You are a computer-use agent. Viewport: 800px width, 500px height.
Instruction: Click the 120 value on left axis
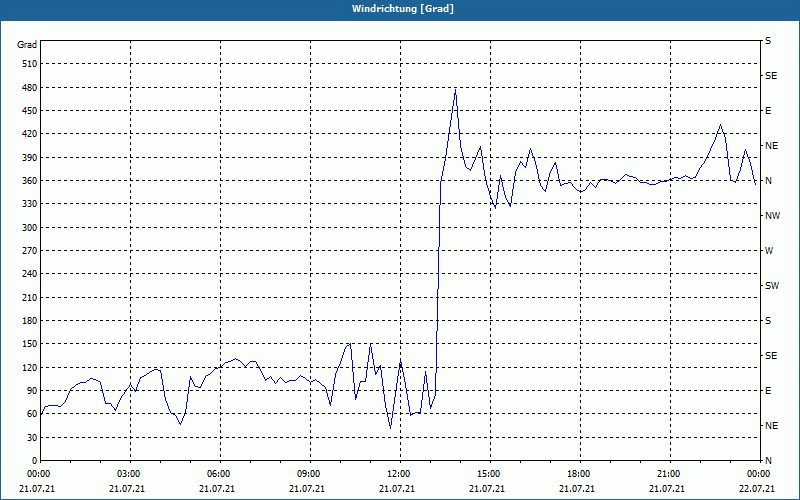pyautogui.click(x=30, y=367)
